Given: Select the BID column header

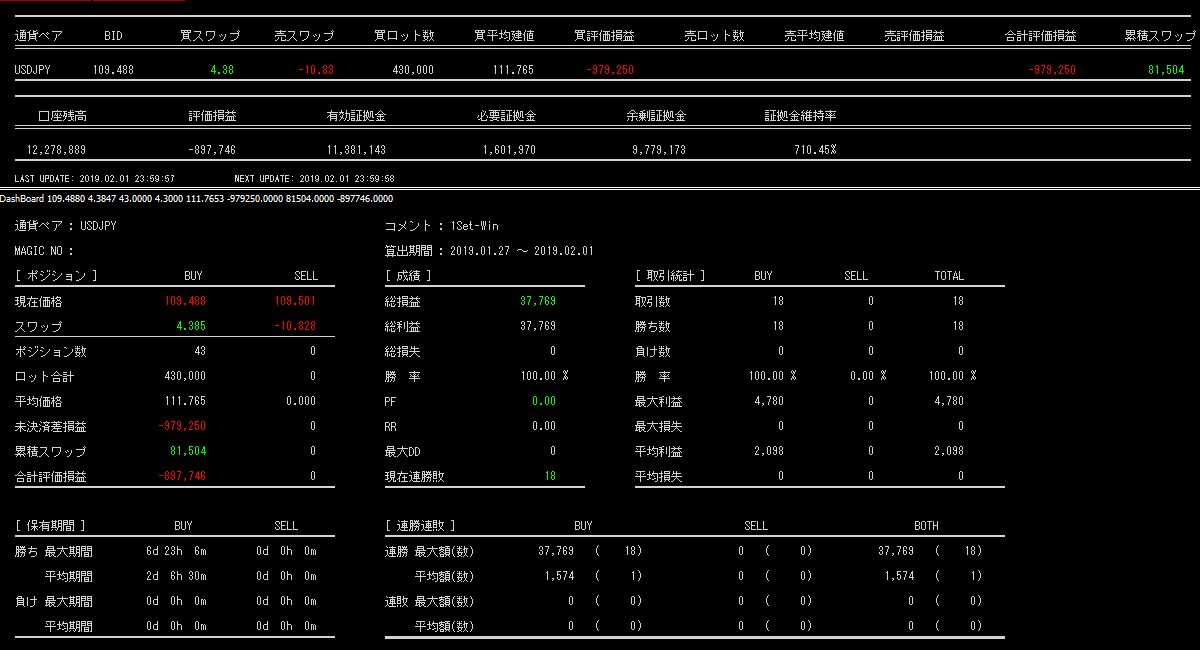Looking at the screenshot, I should (x=113, y=36).
